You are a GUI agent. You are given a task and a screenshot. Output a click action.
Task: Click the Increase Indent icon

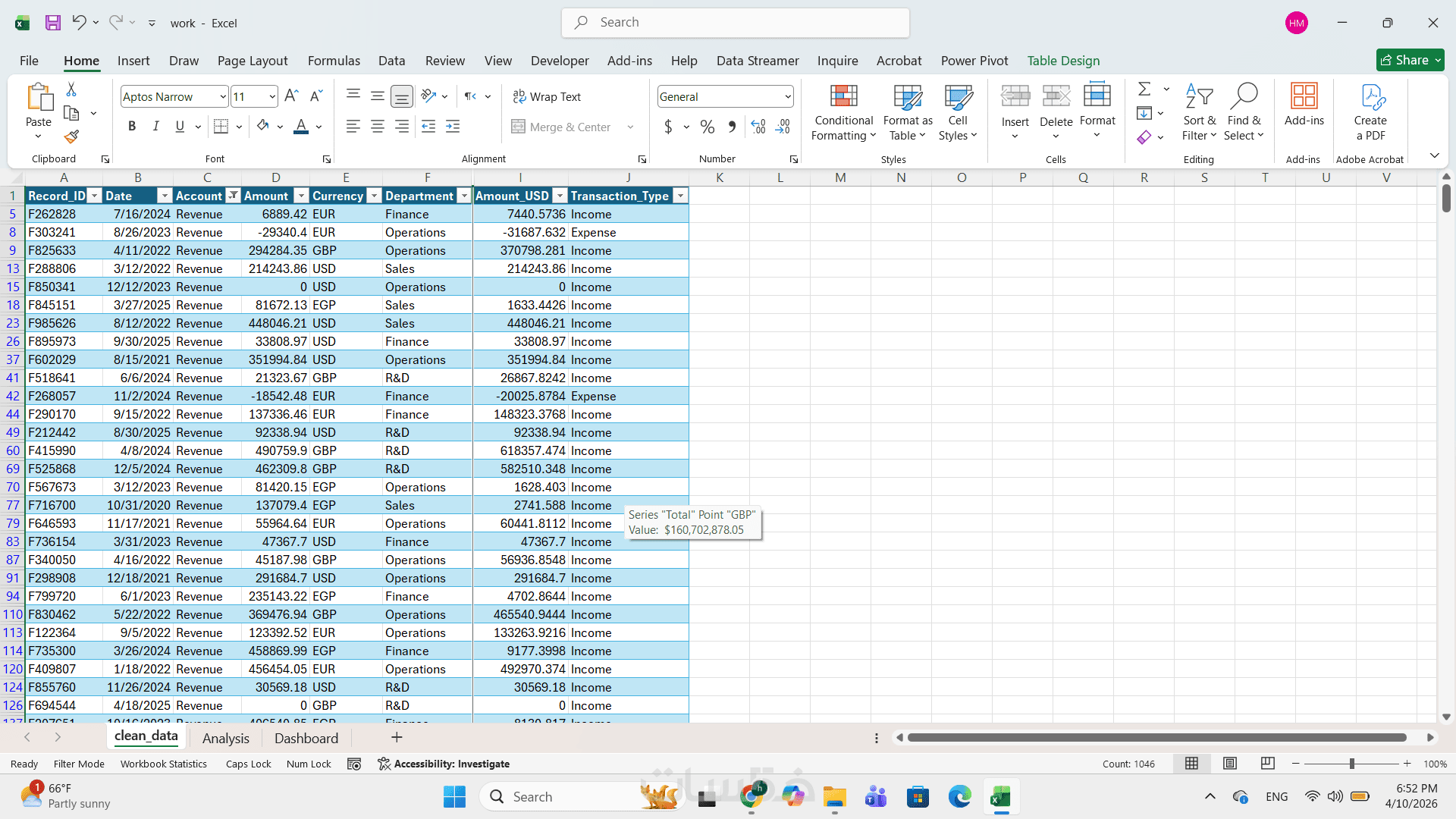453,127
